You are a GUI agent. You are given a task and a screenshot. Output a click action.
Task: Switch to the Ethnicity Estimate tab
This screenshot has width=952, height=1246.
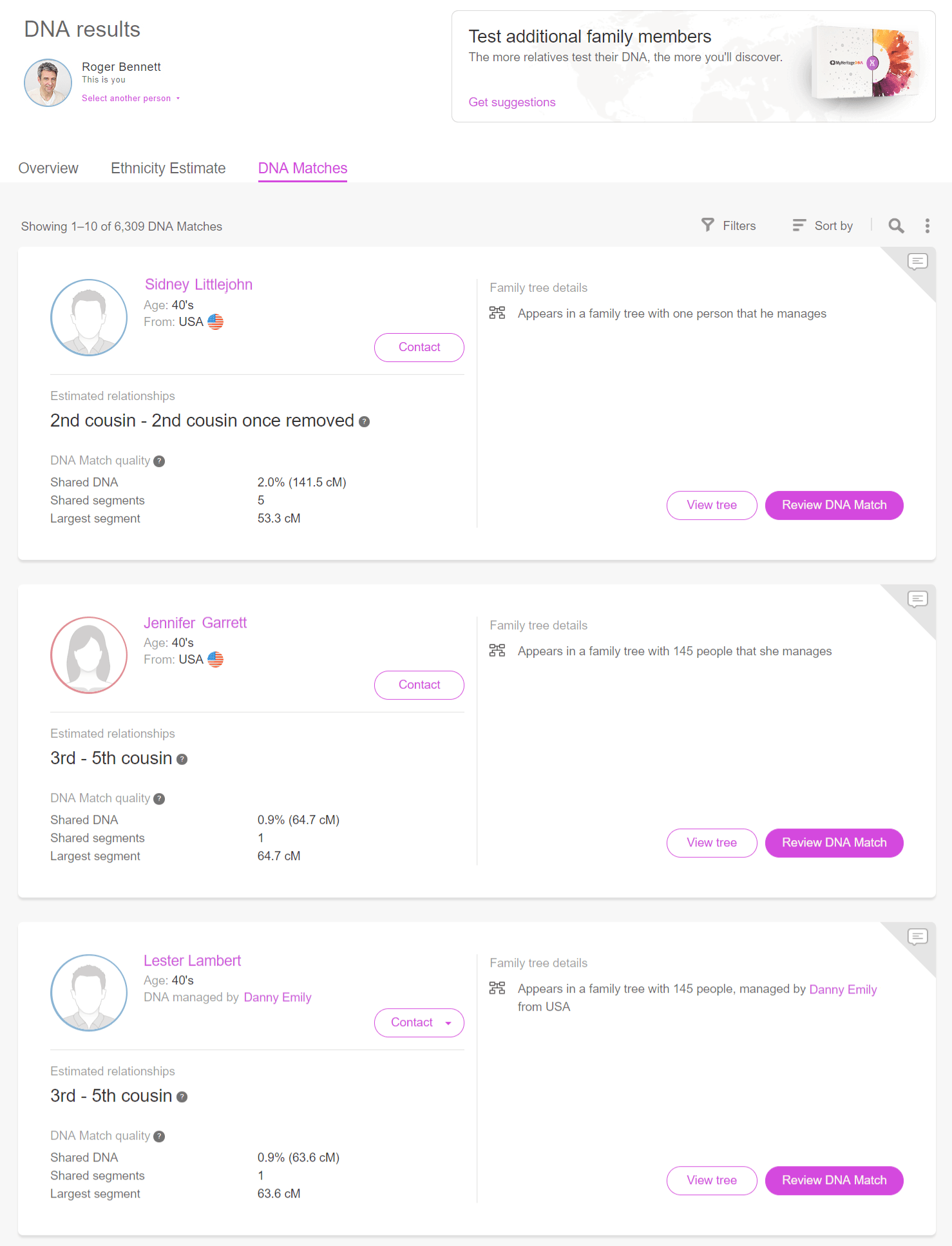[168, 168]
